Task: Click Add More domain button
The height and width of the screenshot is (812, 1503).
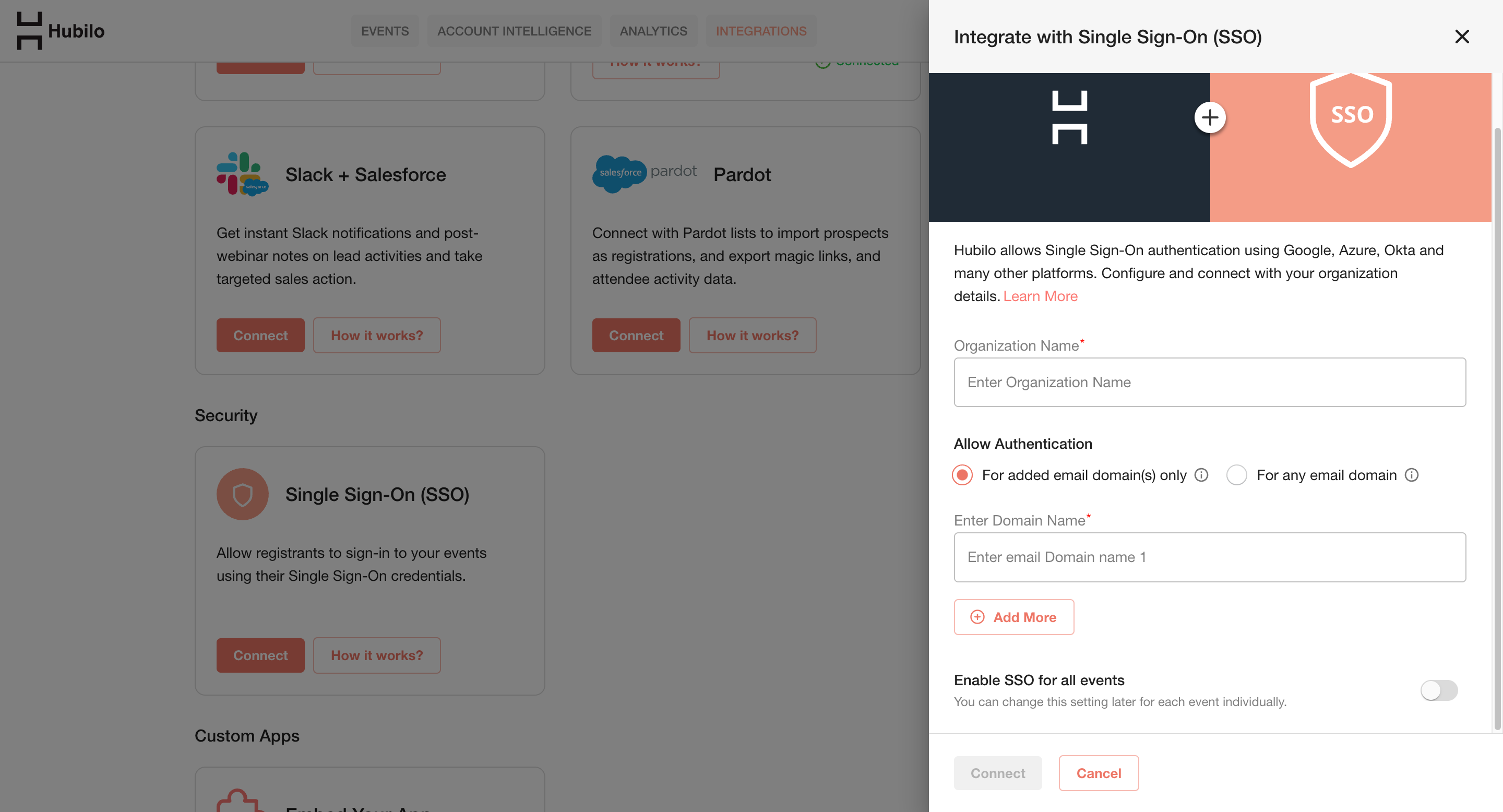Action: click(x=1014, y=617)
